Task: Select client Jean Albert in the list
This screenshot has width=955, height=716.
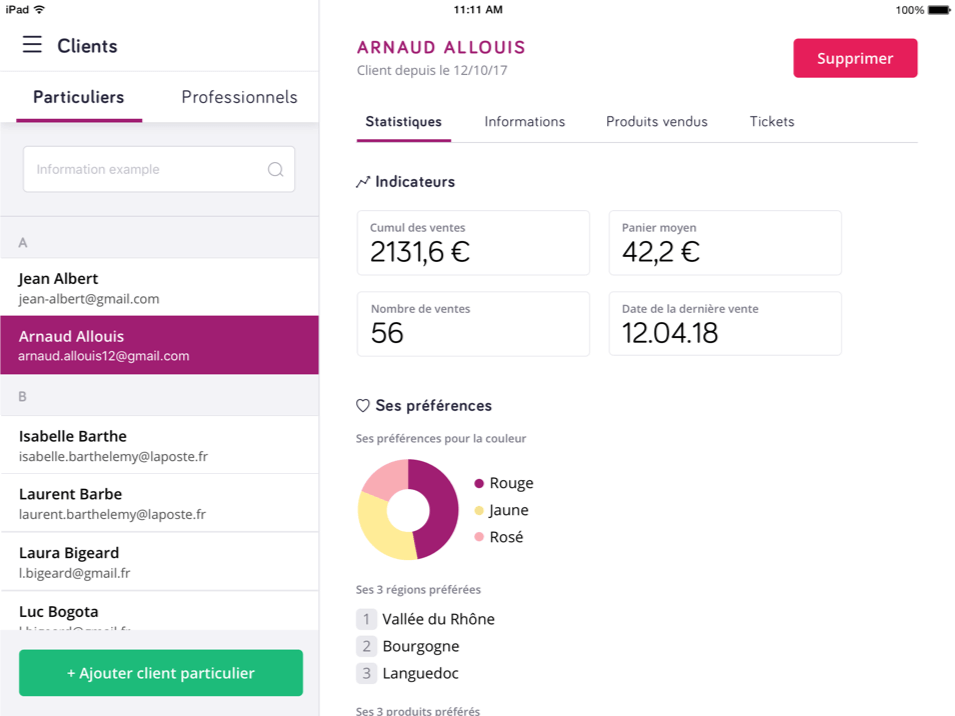Action: click(160, 287)
